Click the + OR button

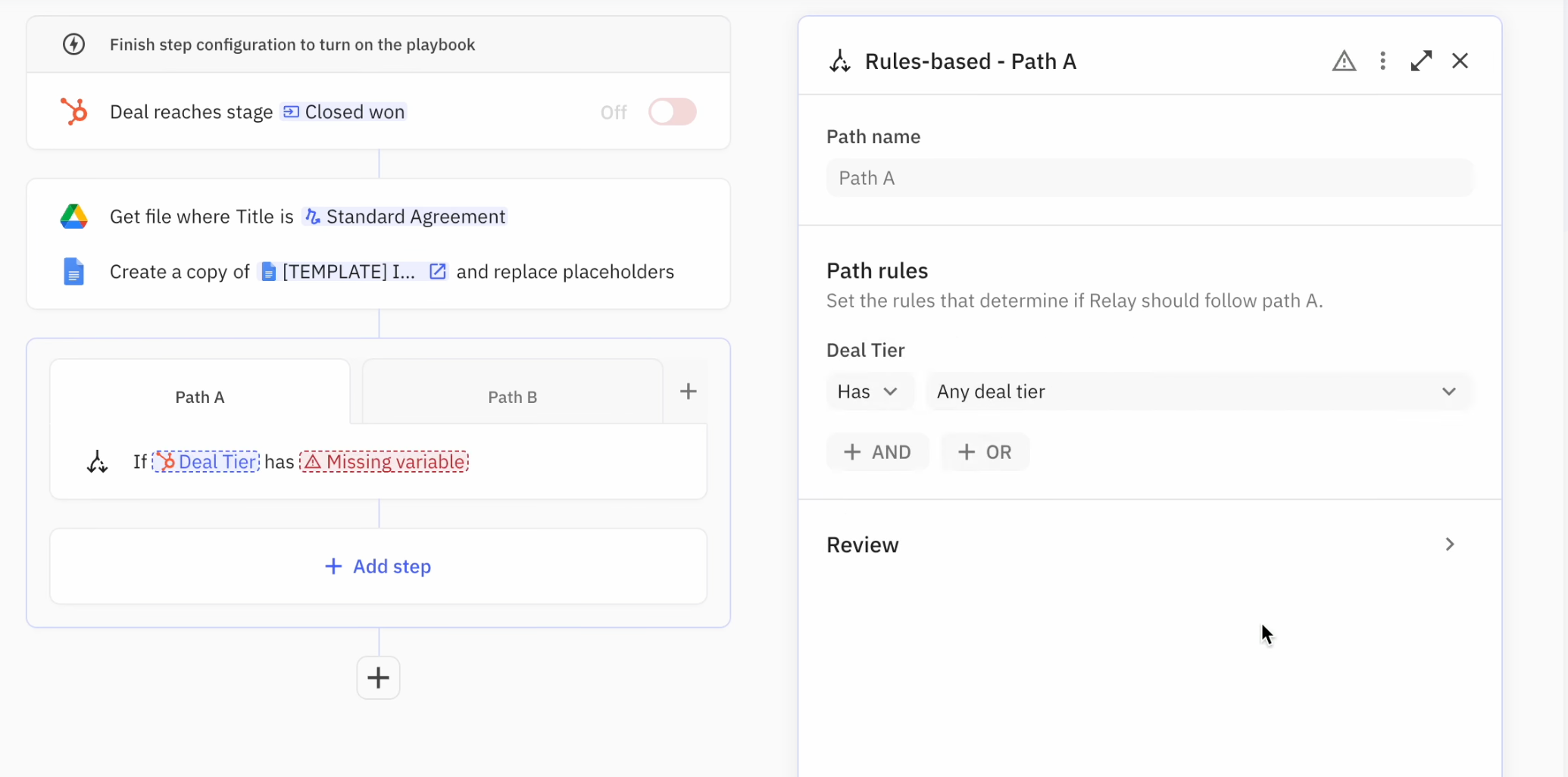985,452
